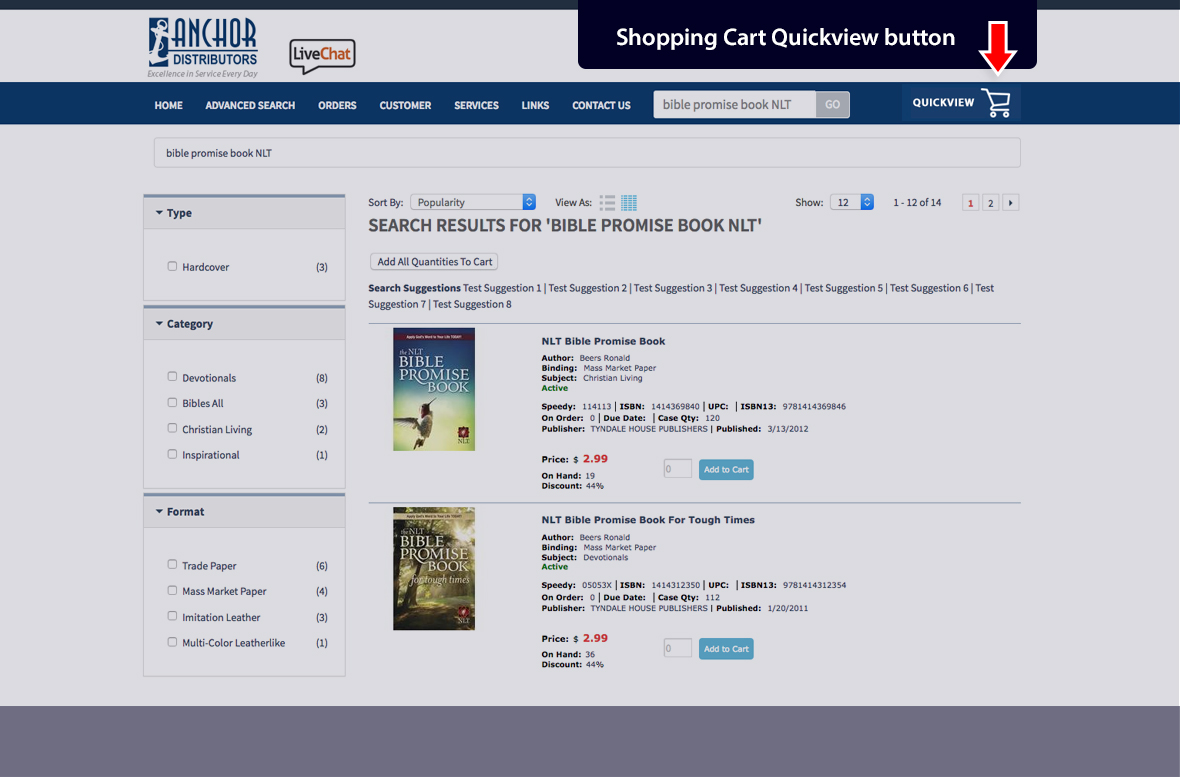
Task: Click the GO search button
Action: tap(832, 105)
